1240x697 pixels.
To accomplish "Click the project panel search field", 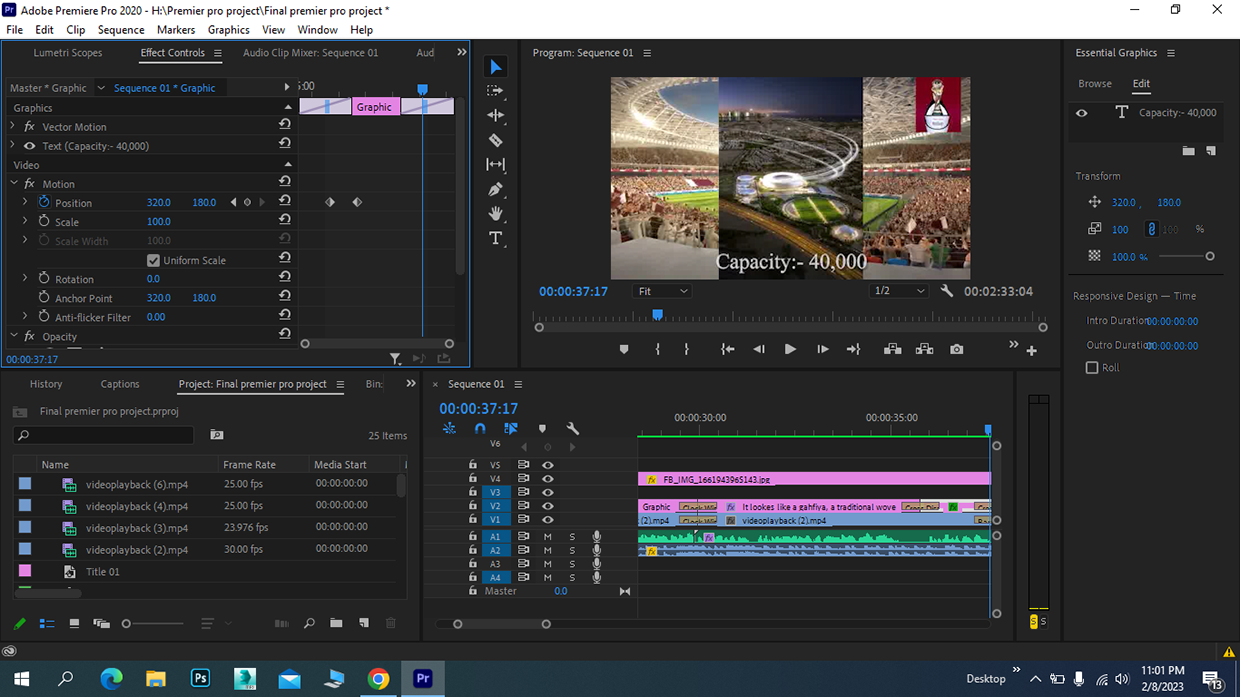I will [104, 435].
